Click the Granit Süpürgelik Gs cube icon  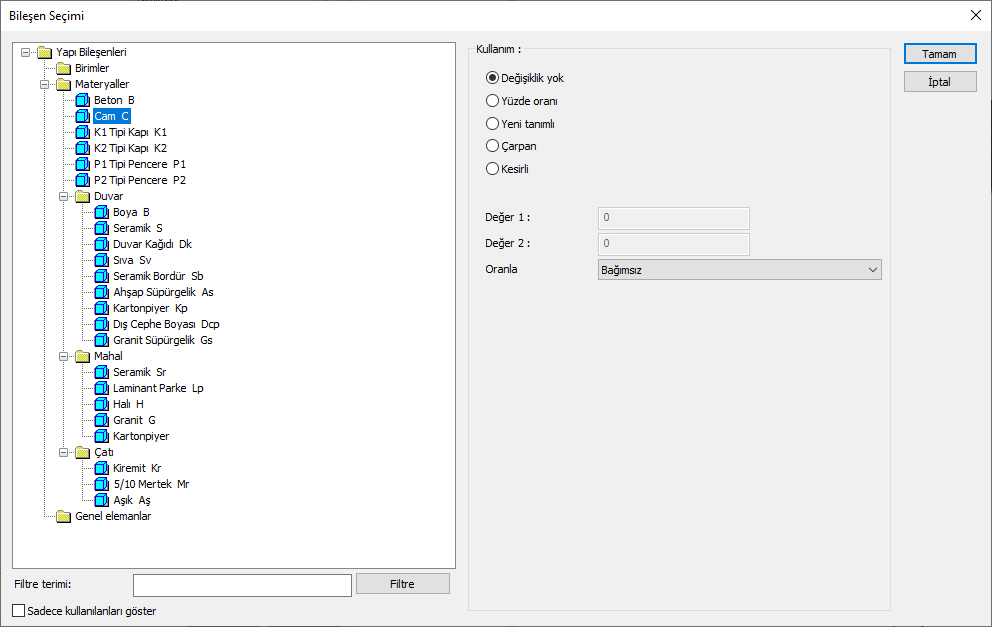tap(101, 340)
